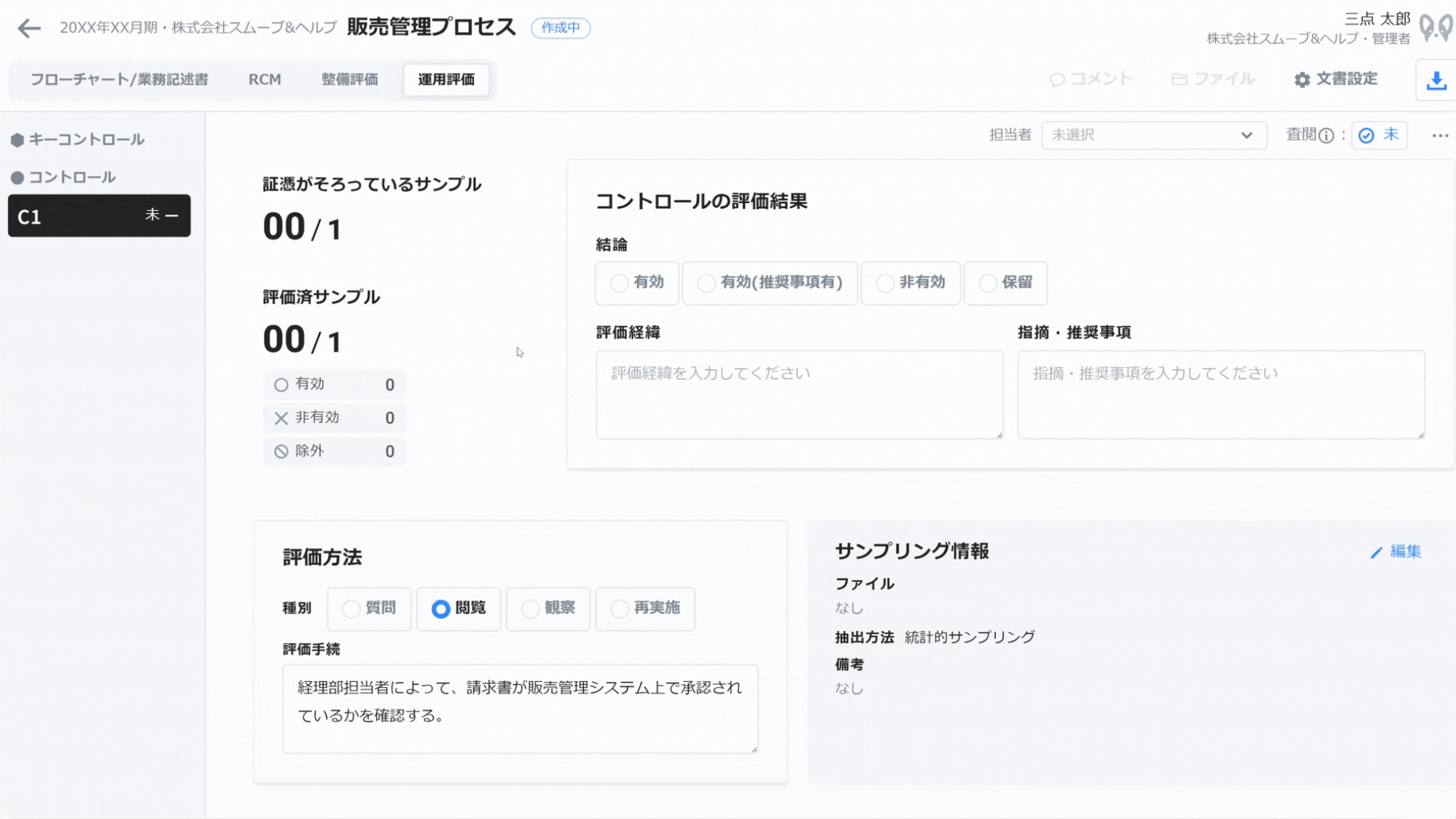Select the 非有効 conclusion radio button
This screenshot has height=819, width=1456.
click(885, 283)
